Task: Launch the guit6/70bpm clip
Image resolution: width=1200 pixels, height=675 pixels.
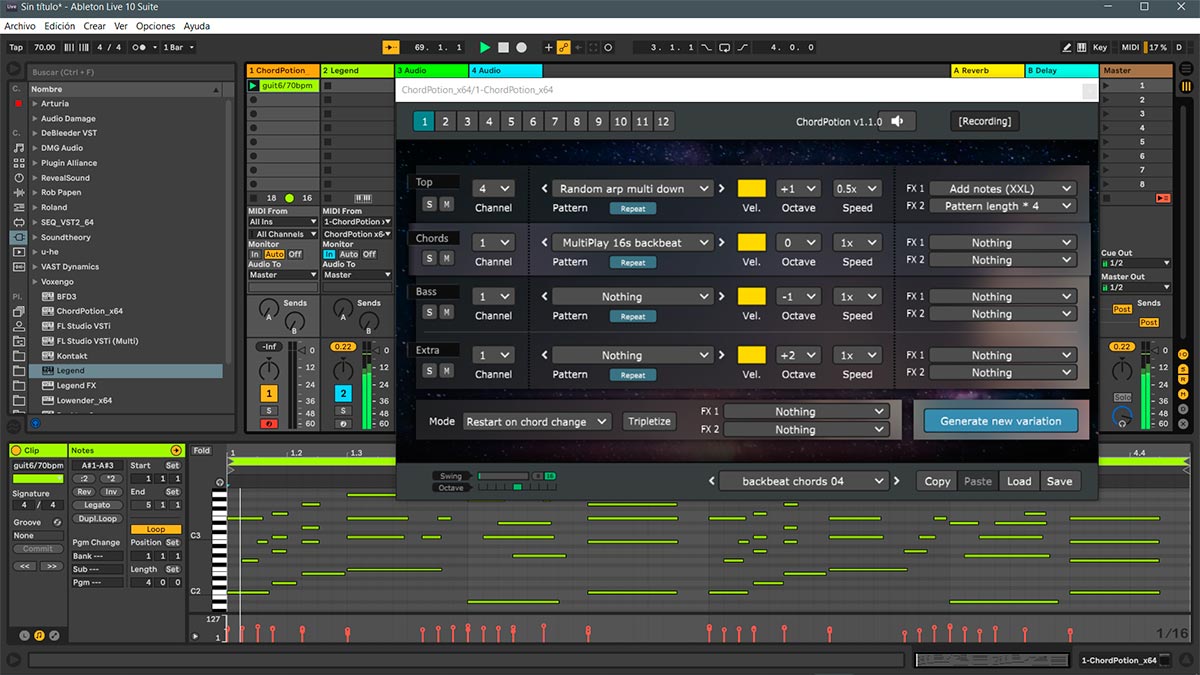Action: pos(253,86)
